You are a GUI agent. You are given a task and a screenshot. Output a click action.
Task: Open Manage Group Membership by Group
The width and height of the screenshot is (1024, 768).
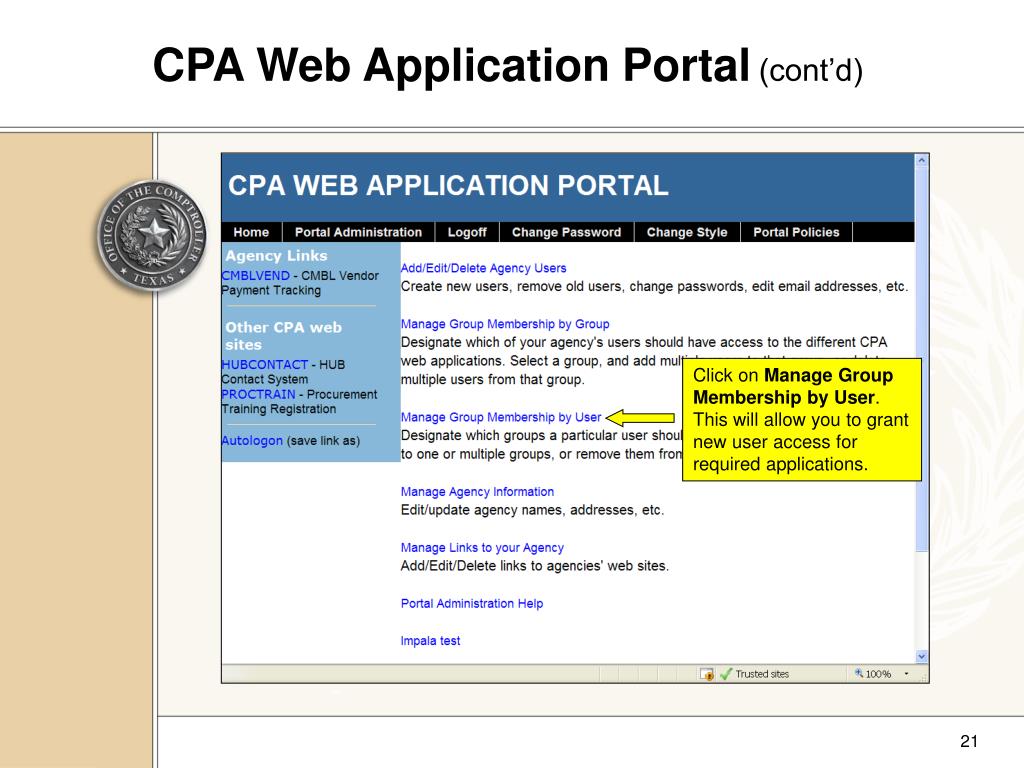point(505,324)
